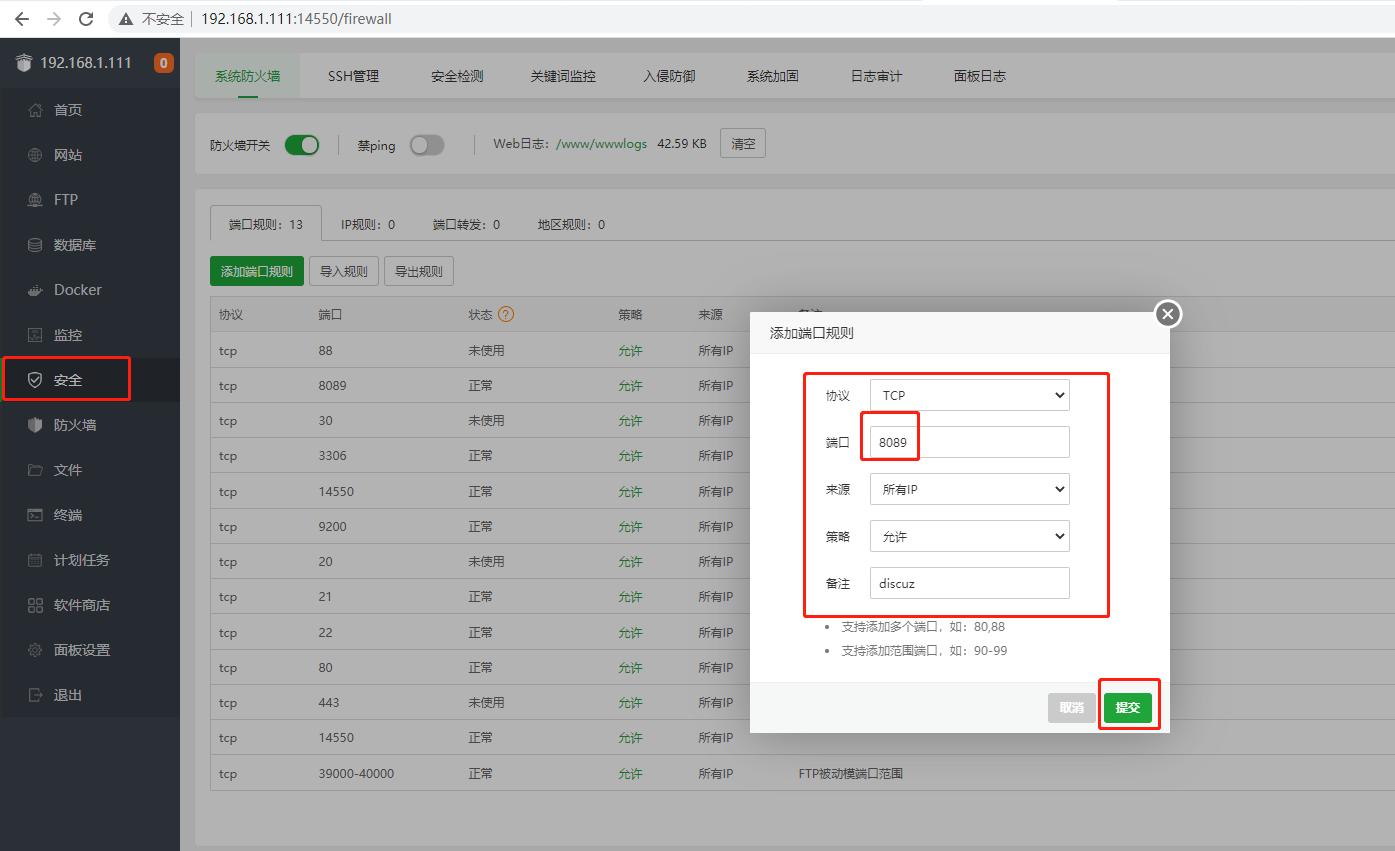Click the 取消 cancel button
The height and width of the screenshot is (851, 1395).
(1072, 707)
